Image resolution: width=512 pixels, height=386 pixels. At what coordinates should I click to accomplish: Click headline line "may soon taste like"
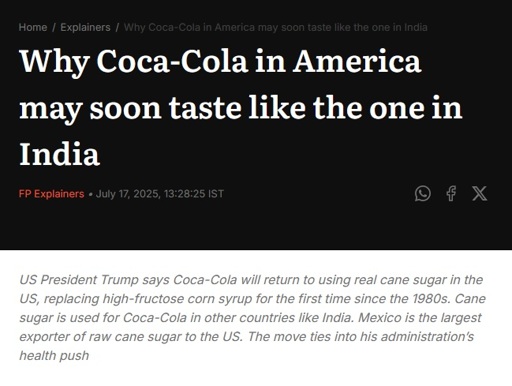coord(162,108)
